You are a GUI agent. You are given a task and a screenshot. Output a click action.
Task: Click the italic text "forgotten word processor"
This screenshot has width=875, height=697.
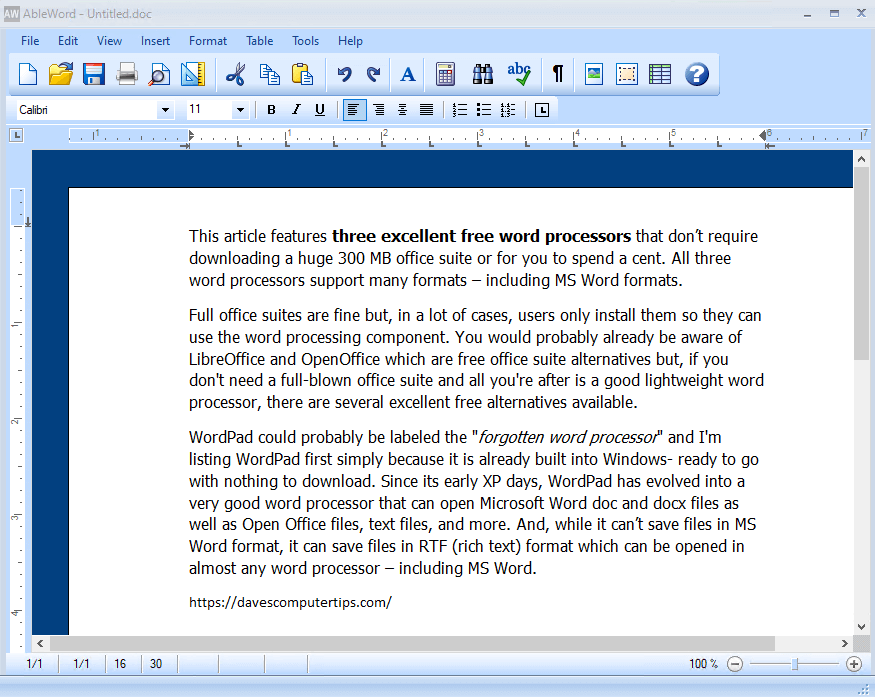pyautogui.click(x=568, y=438)
